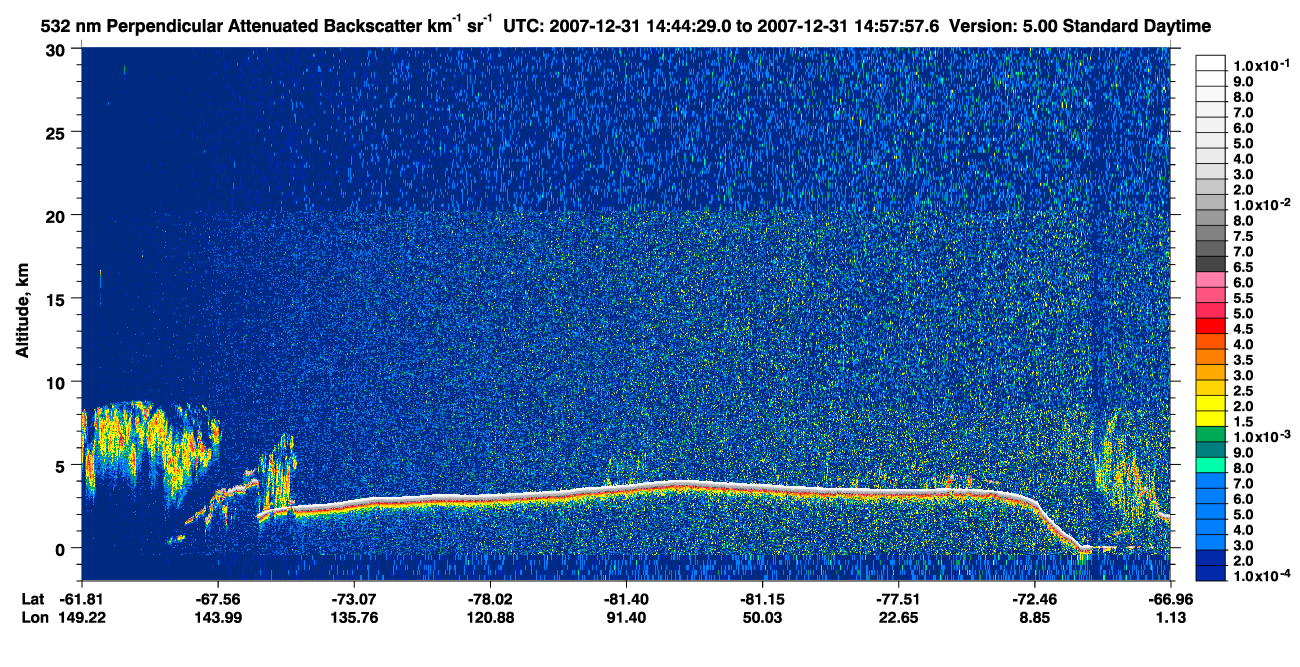
Task: Click longitude value 22.65
Action: [x=898, y=618]
